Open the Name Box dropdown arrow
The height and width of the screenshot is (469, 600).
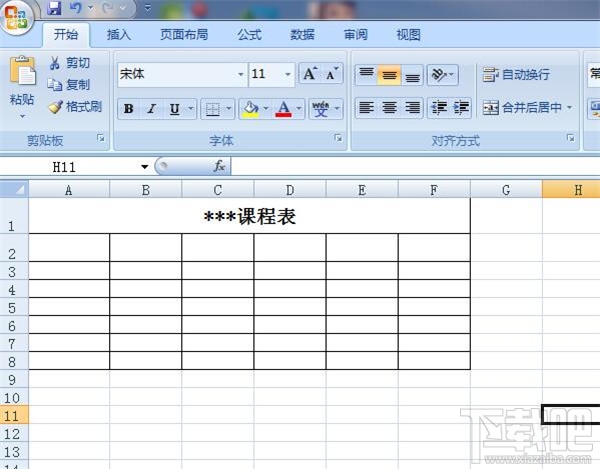(144, 167)
